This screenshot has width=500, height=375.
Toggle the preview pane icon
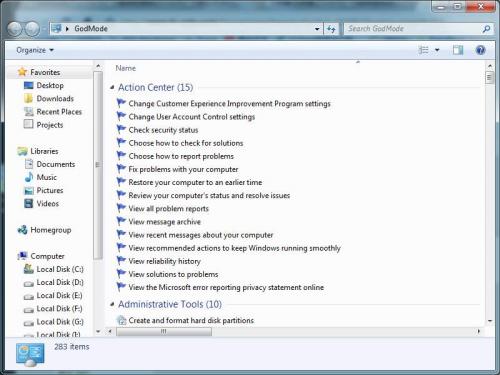click(x=458, y=50)
